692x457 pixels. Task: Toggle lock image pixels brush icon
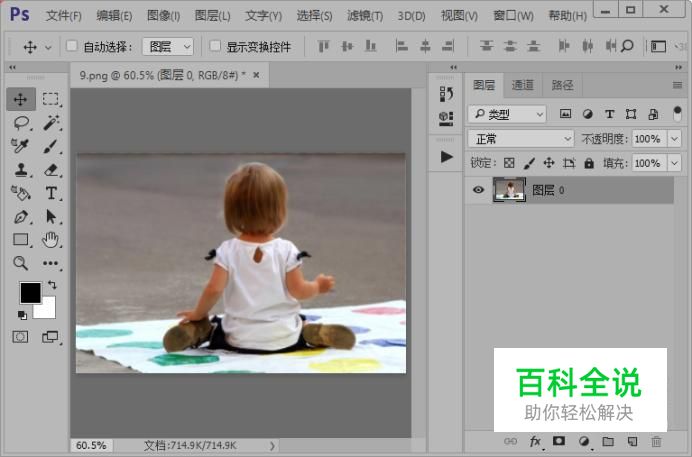(x=529, y=163)
